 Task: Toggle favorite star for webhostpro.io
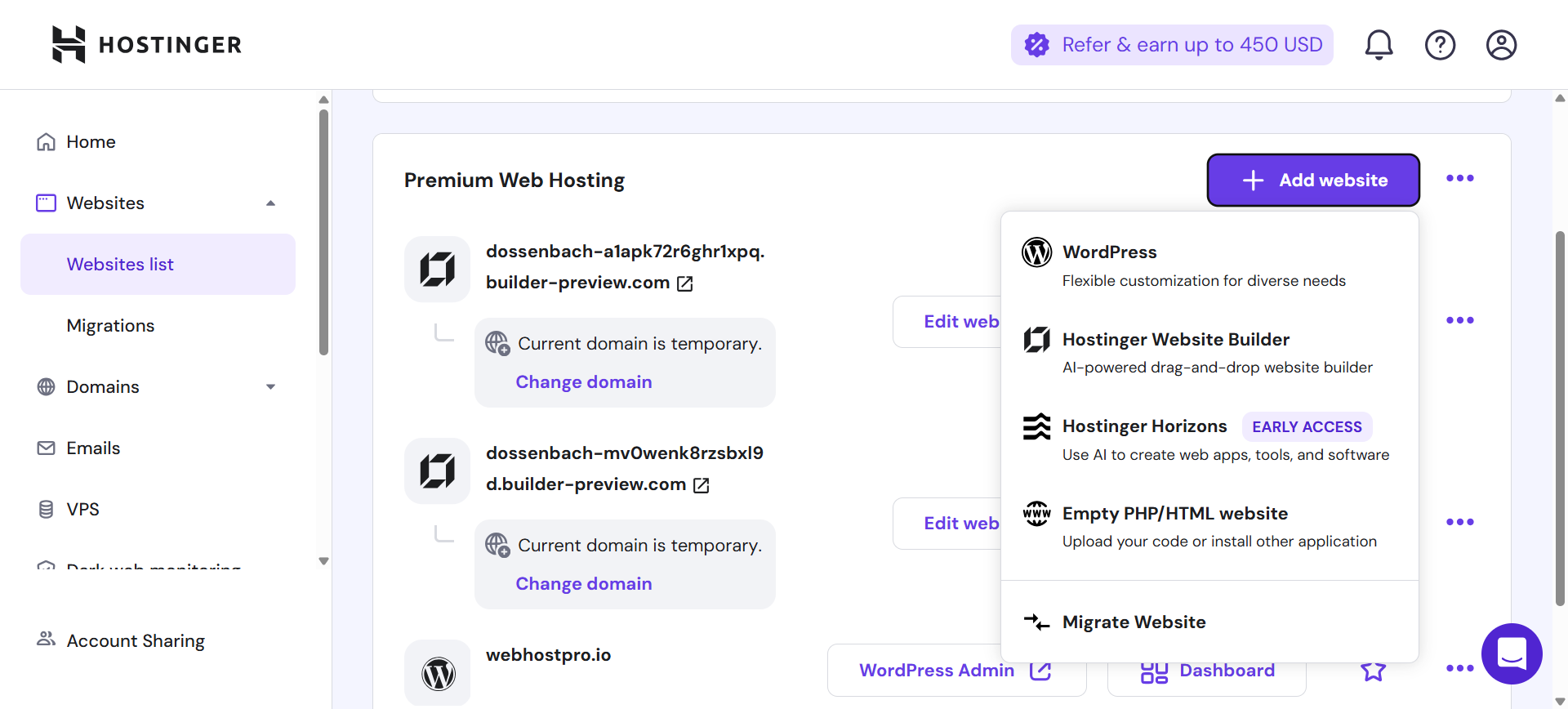click(x=1374, y=671)
